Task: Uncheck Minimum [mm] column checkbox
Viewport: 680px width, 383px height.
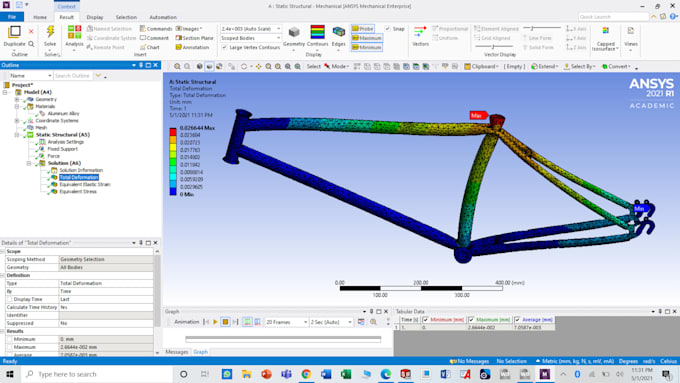Action: click(425, 320)
